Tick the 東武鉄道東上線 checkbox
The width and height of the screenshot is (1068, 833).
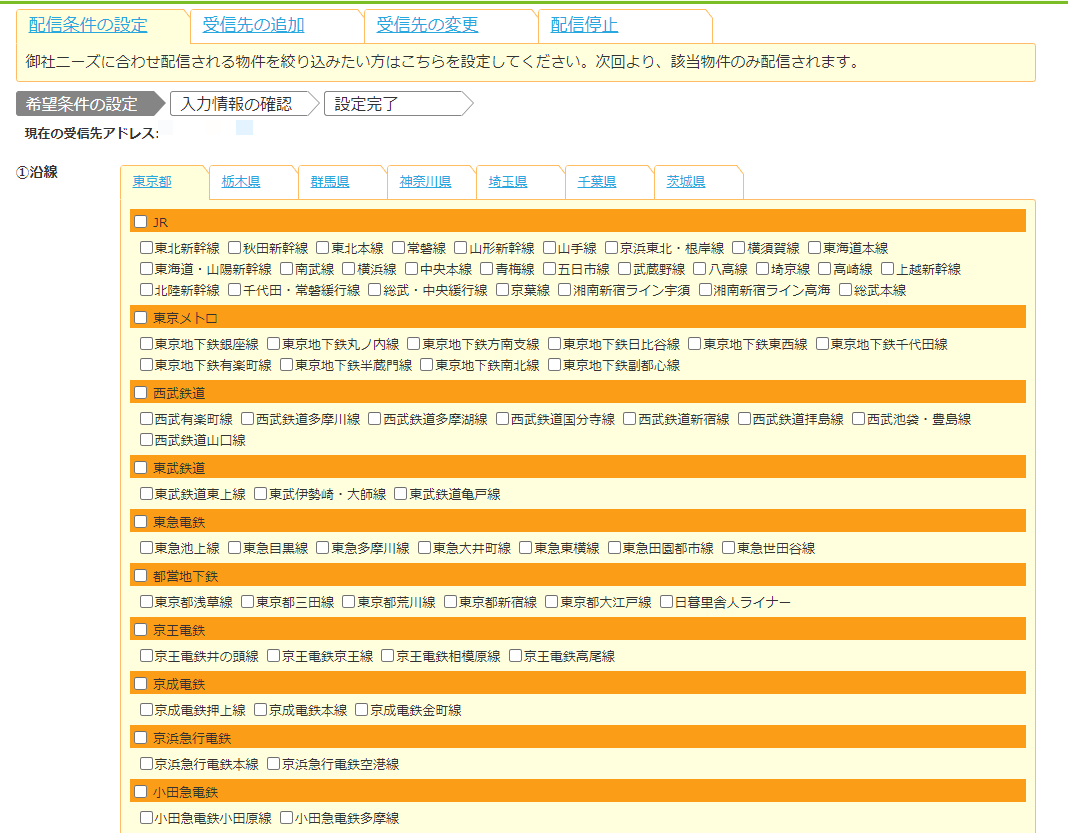[x=146, y=493]
